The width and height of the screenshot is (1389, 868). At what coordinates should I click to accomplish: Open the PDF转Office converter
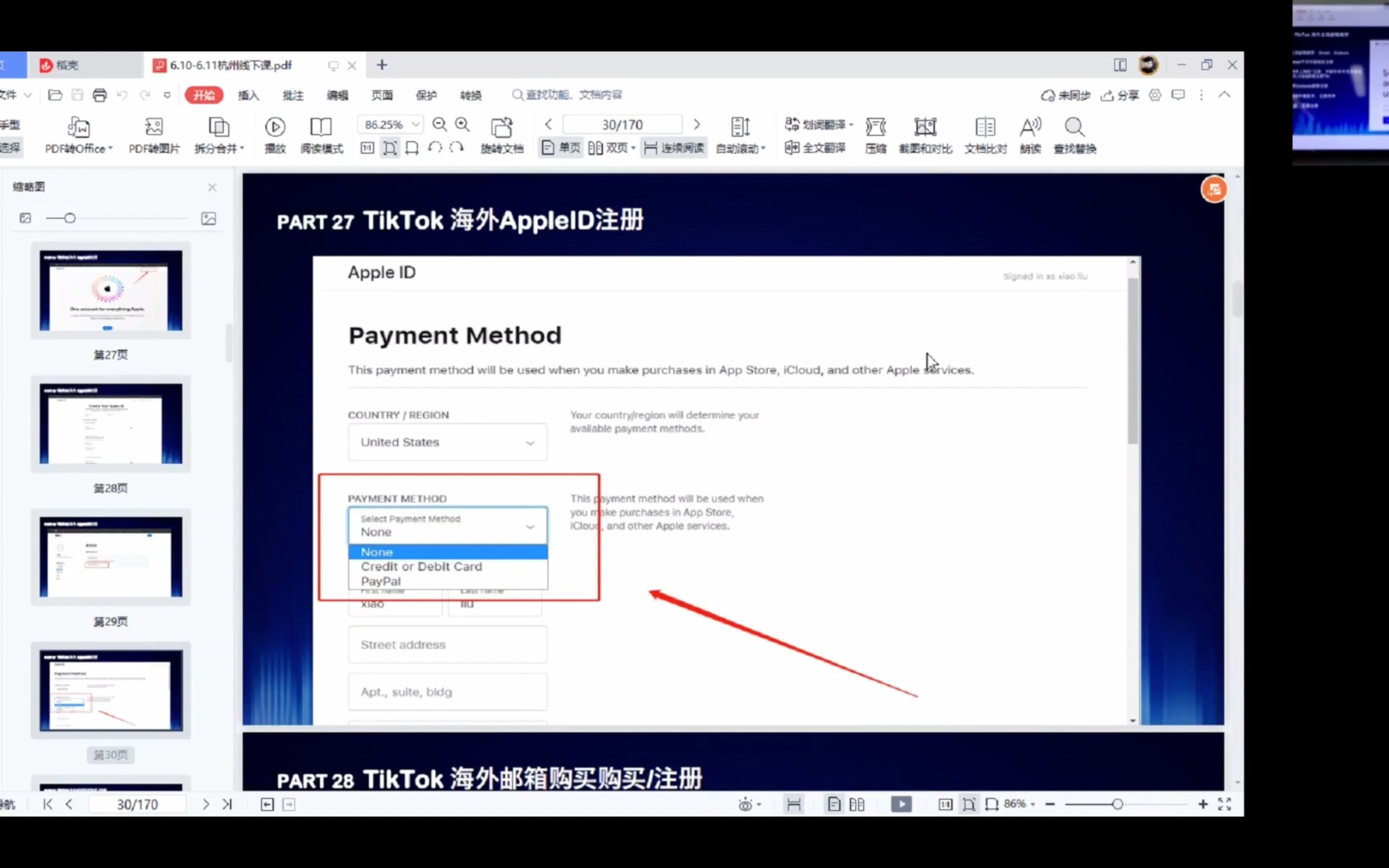tap(79, 136)
